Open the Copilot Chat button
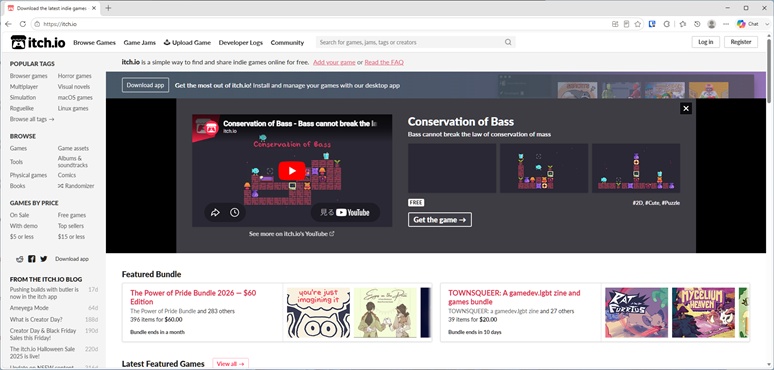This screenshot has width=774, height=370. (747, 24)
